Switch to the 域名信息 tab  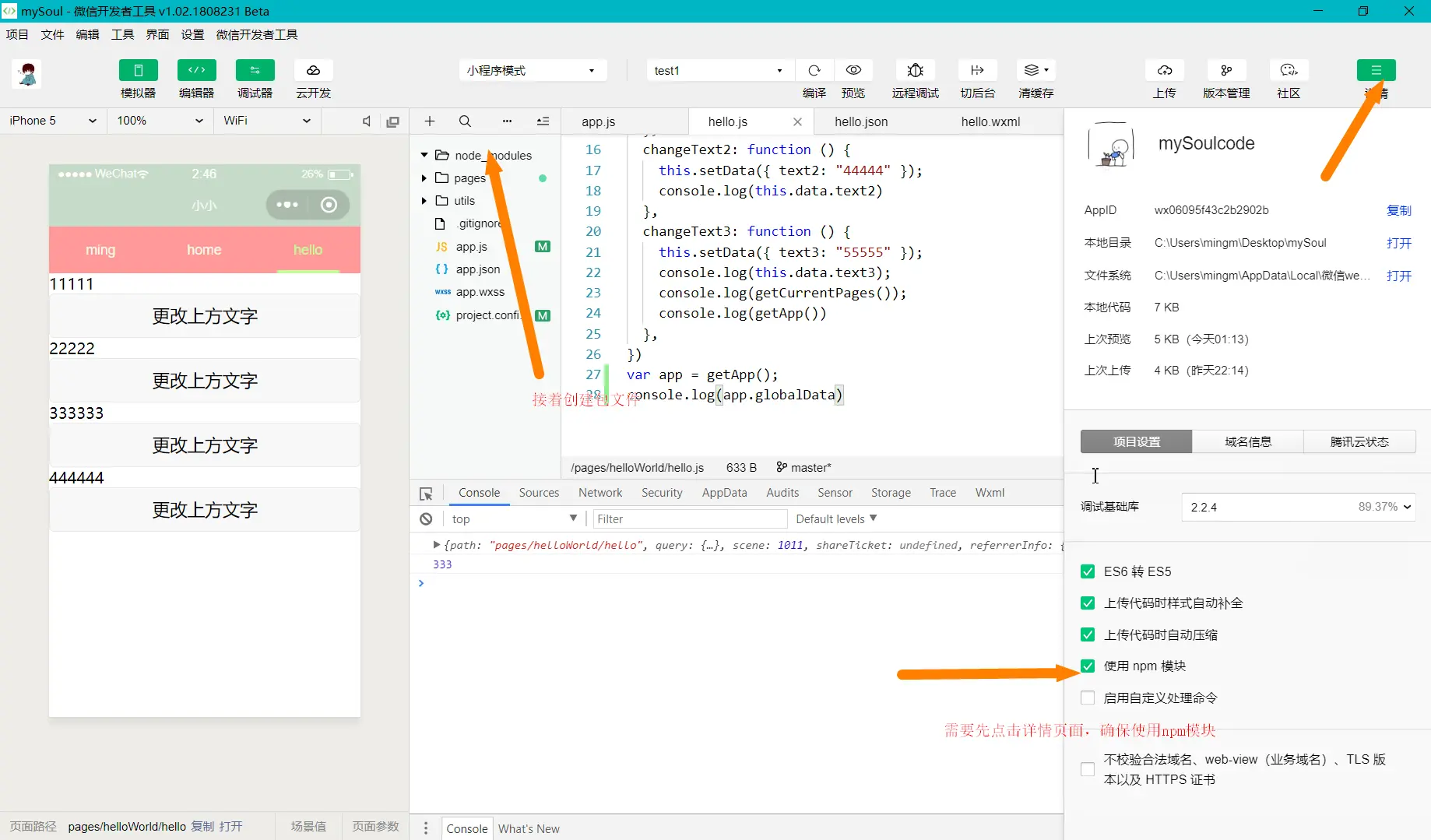pyautogui.click(x=1248, y=441)
